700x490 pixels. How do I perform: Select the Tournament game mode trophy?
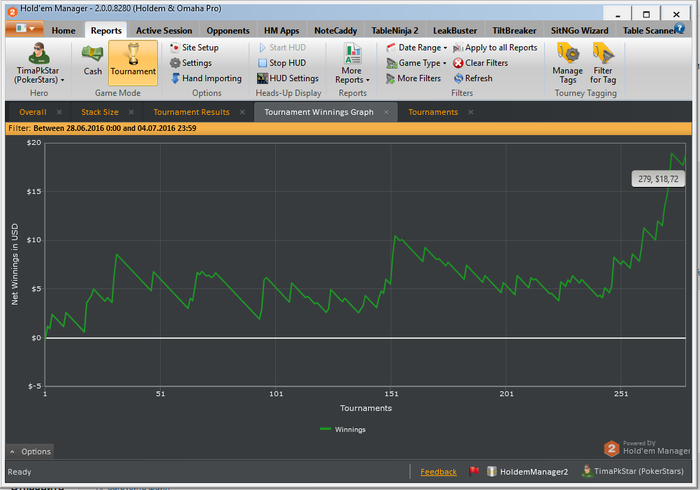(x=133, y=62)
